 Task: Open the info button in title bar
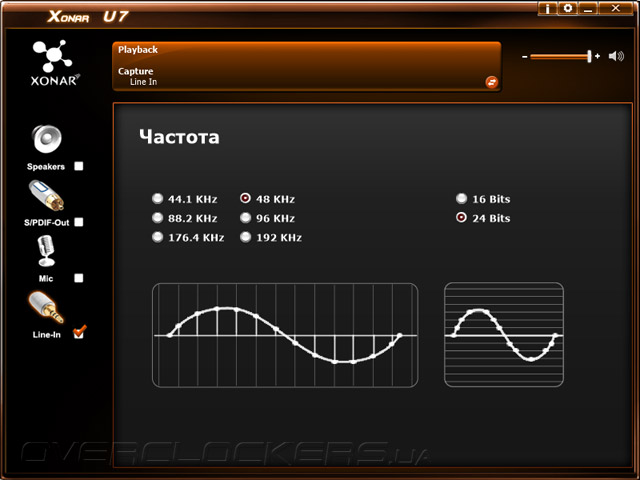point(547,9)
